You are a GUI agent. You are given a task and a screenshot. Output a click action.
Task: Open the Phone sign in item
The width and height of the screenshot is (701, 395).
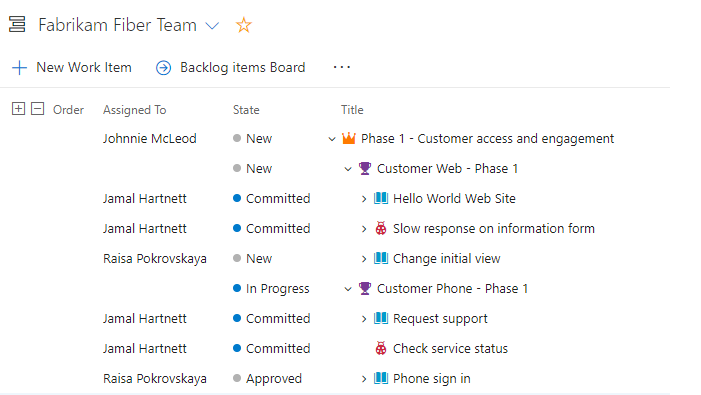(432, 379)
